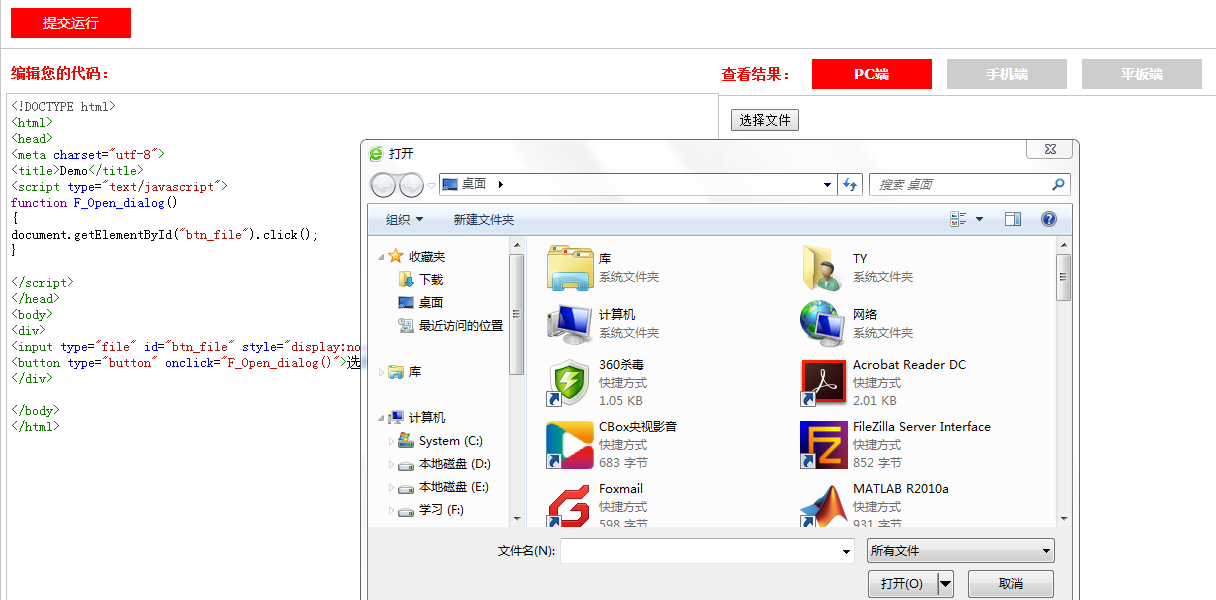This screenshot has width=1216, height=600.
Task: Select the Foxmail shortcut icon
Action: point(570,505)
